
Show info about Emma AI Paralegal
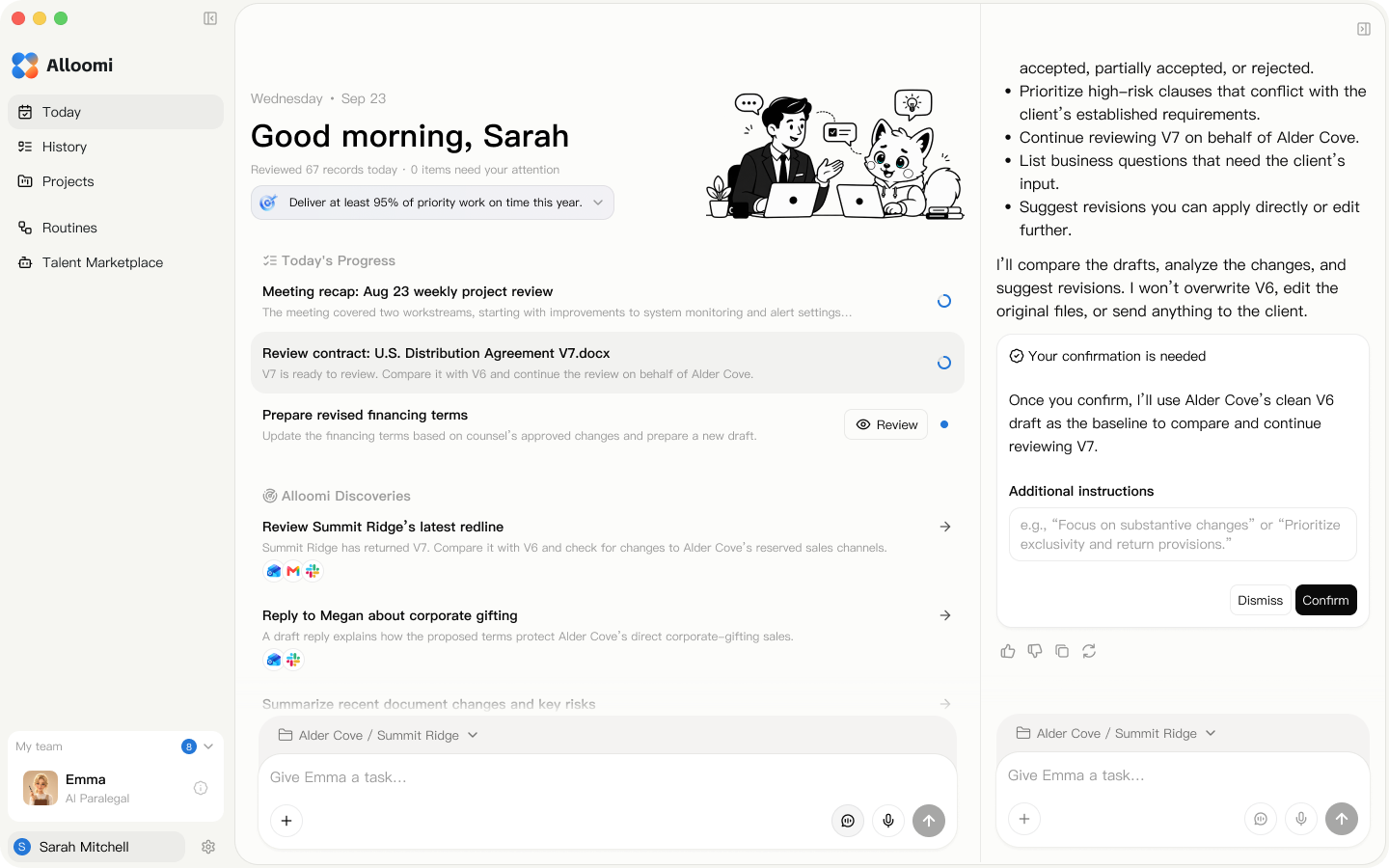[201, 788]
